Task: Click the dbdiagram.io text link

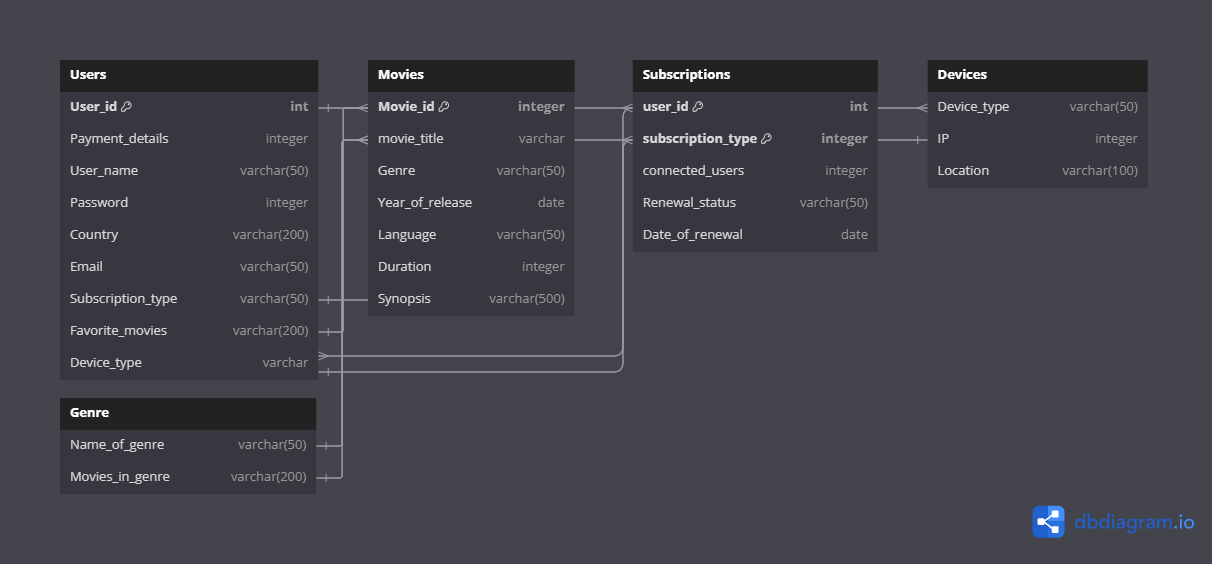Action: tap(1134, 521)
